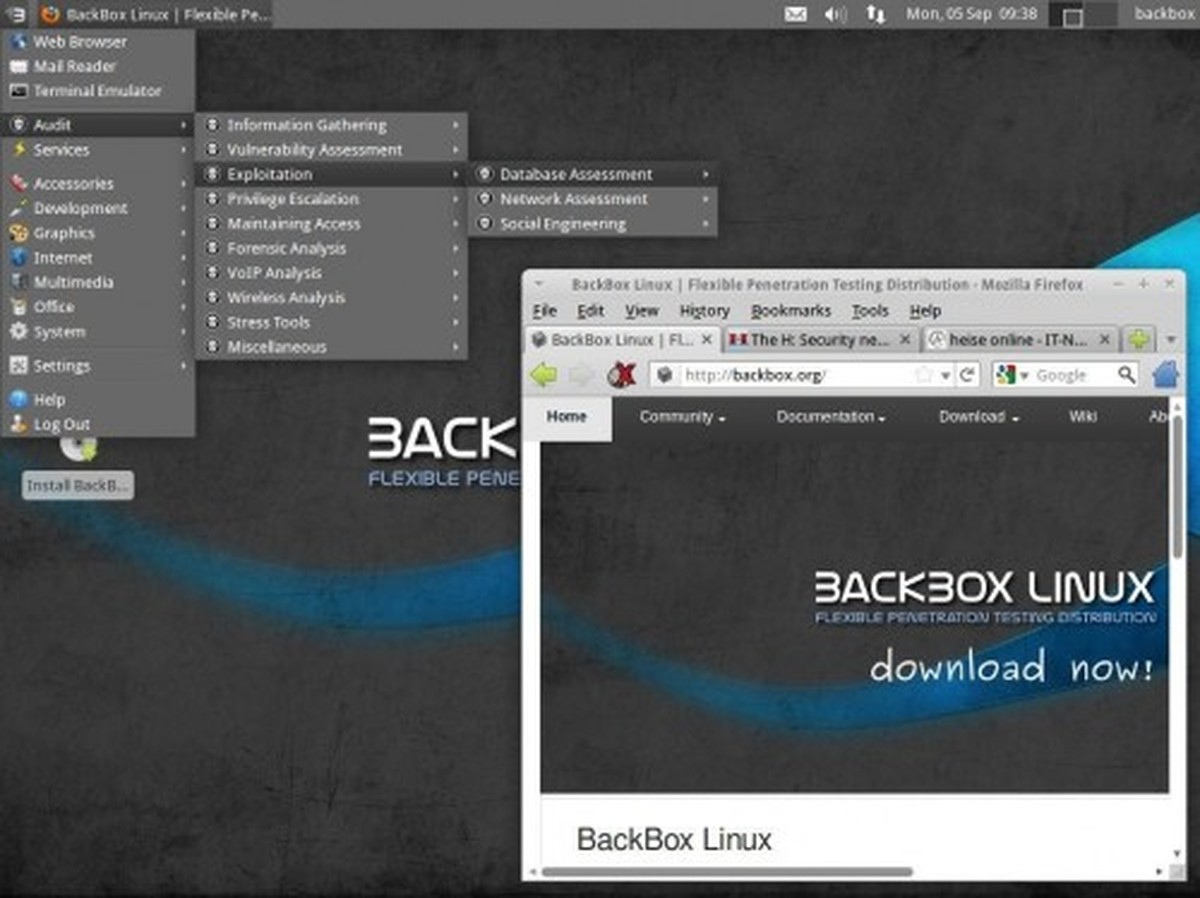Select Information Gathering in the Audit menu
1200x898 pixels.
[331, 125]
